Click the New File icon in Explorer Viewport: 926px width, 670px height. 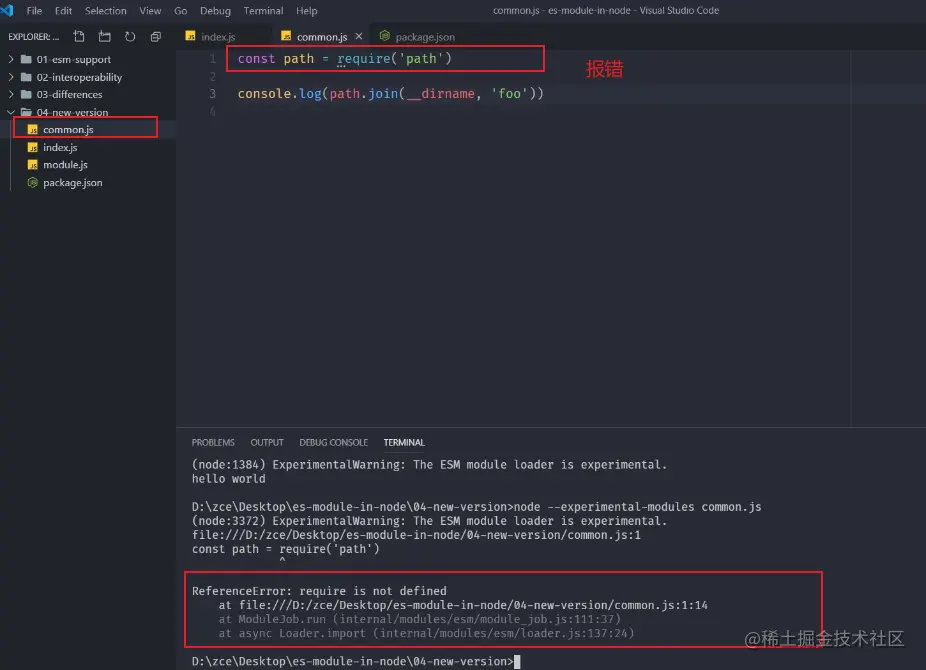coord(79,37)
